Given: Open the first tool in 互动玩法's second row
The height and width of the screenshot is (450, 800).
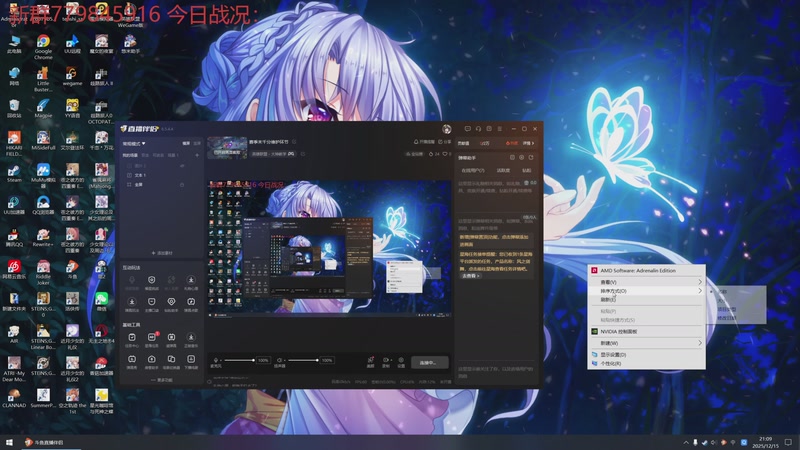Looking at the screenshot, I should (x=132, y=305).
